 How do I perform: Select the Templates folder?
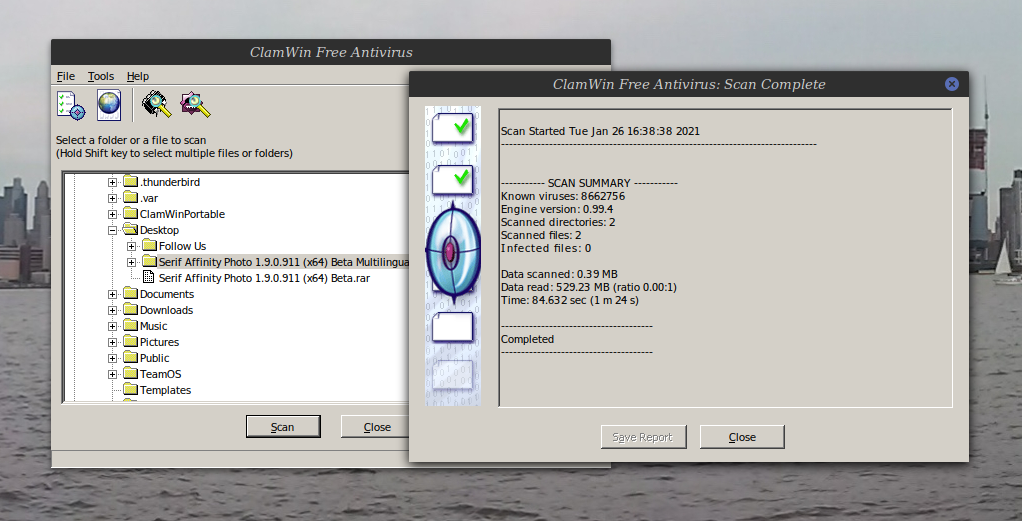click(166, 390)
